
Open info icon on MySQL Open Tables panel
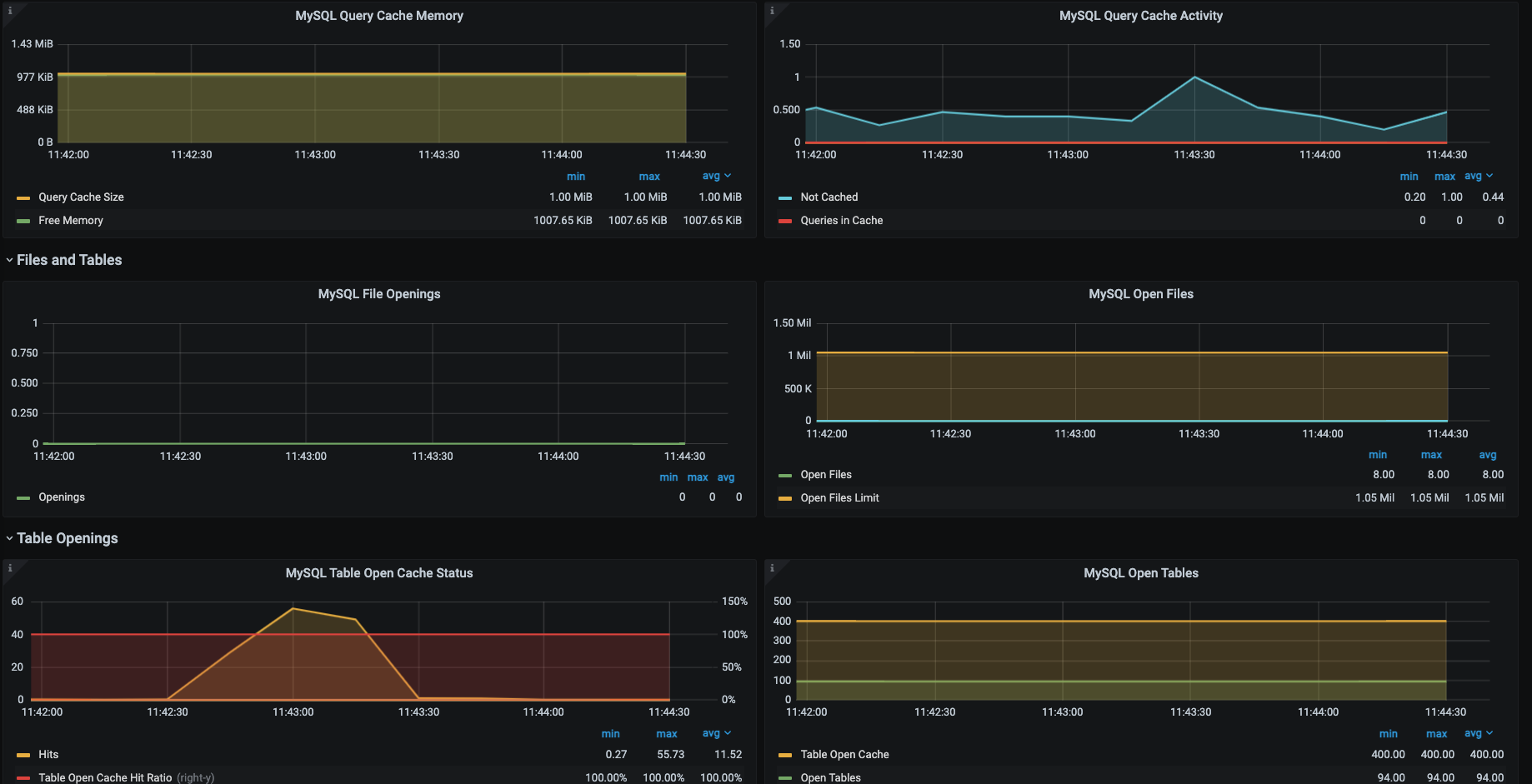click(772, 568)
